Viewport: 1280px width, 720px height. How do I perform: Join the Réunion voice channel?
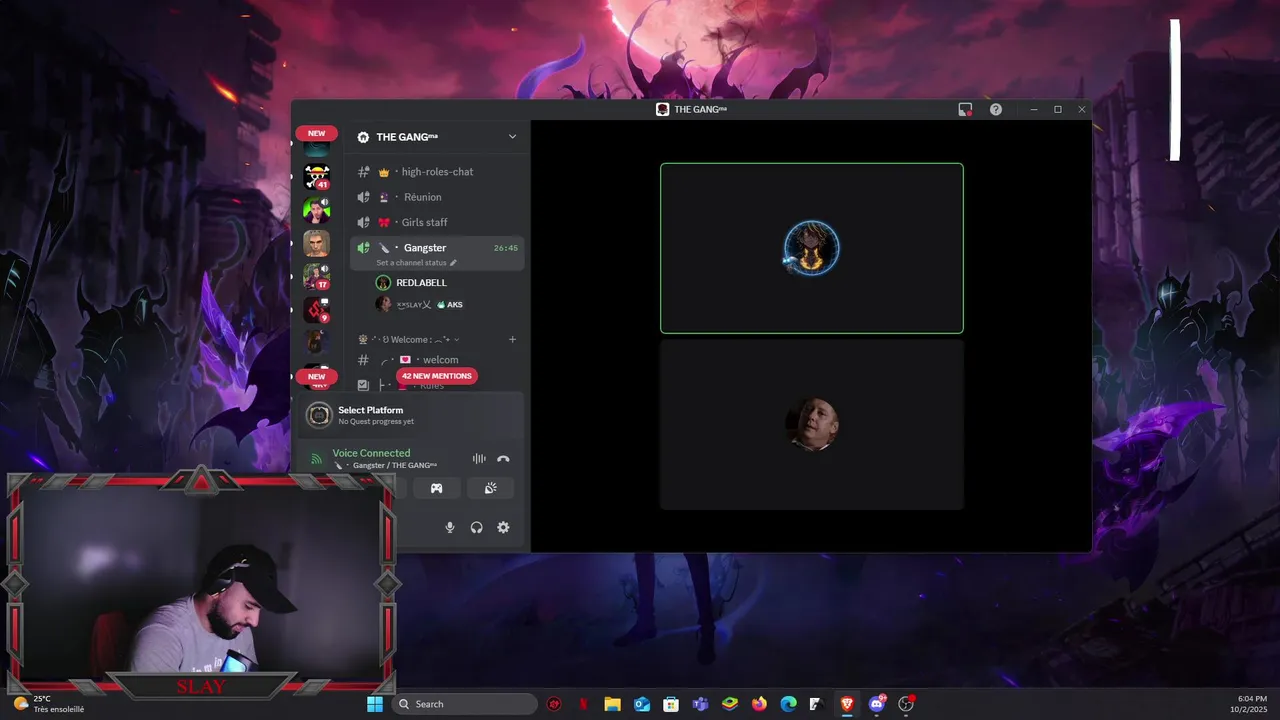tap(437, 197)
